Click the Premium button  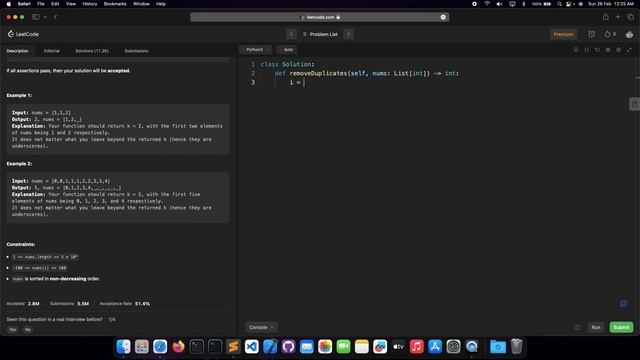coord(563,34)
